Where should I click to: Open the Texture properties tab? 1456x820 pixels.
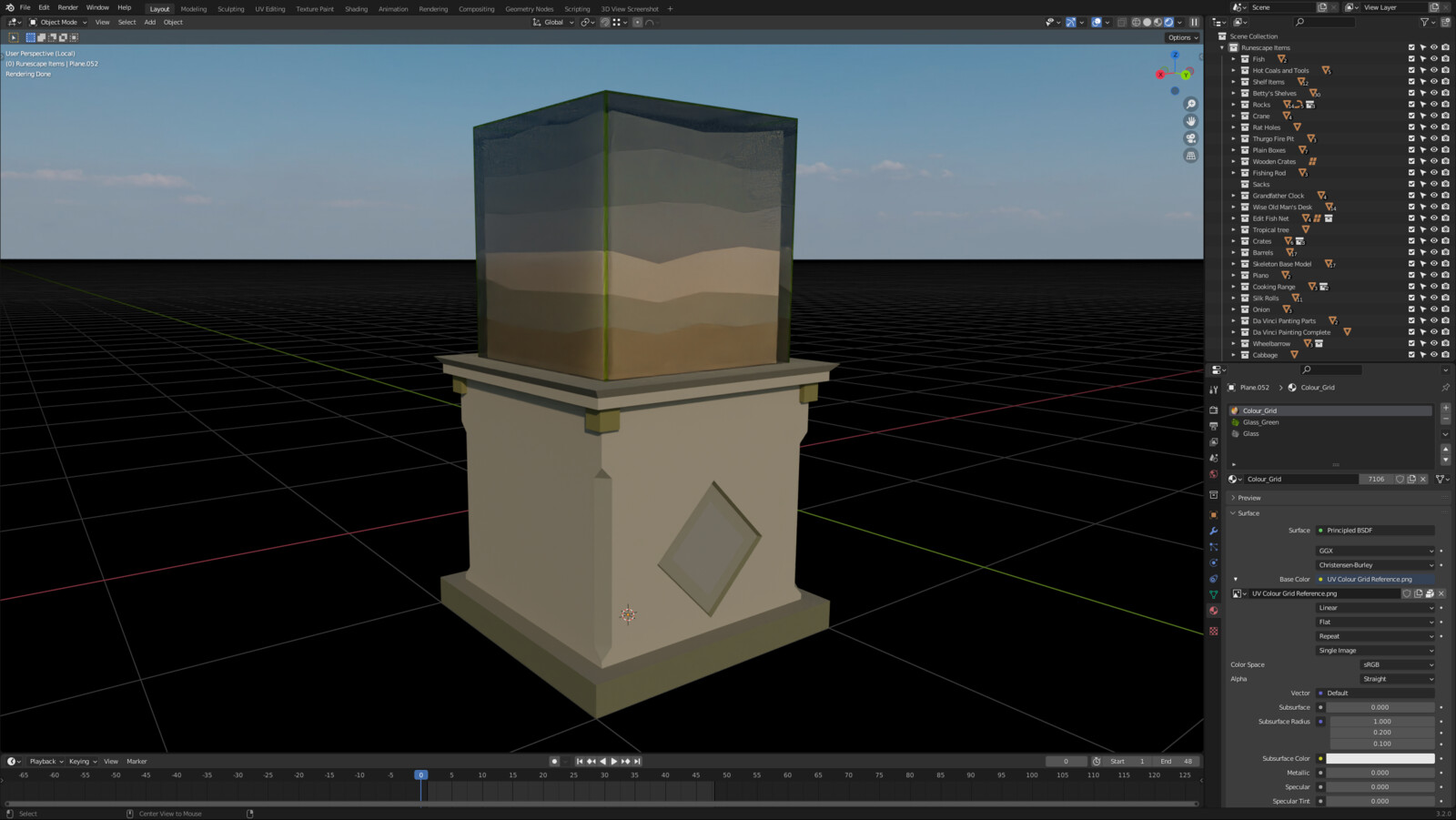[1213, 631]
